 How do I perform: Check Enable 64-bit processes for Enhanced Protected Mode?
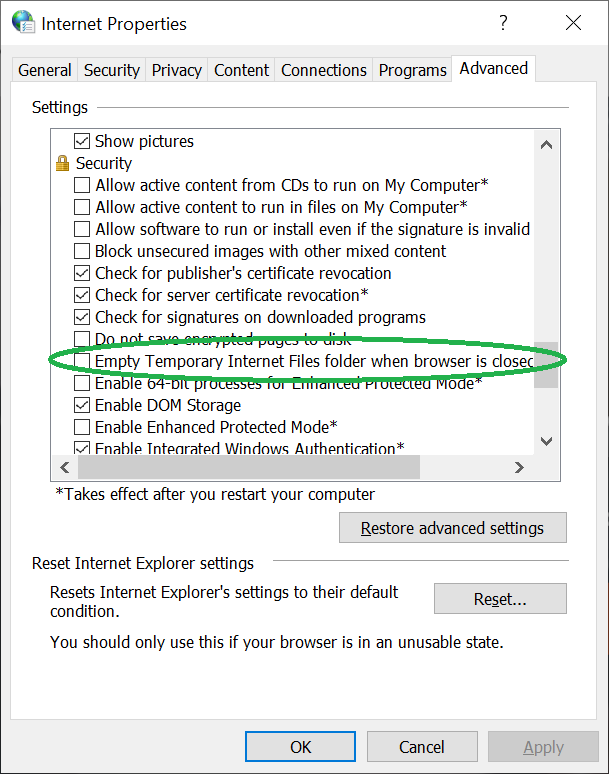(x=82, y=383)
